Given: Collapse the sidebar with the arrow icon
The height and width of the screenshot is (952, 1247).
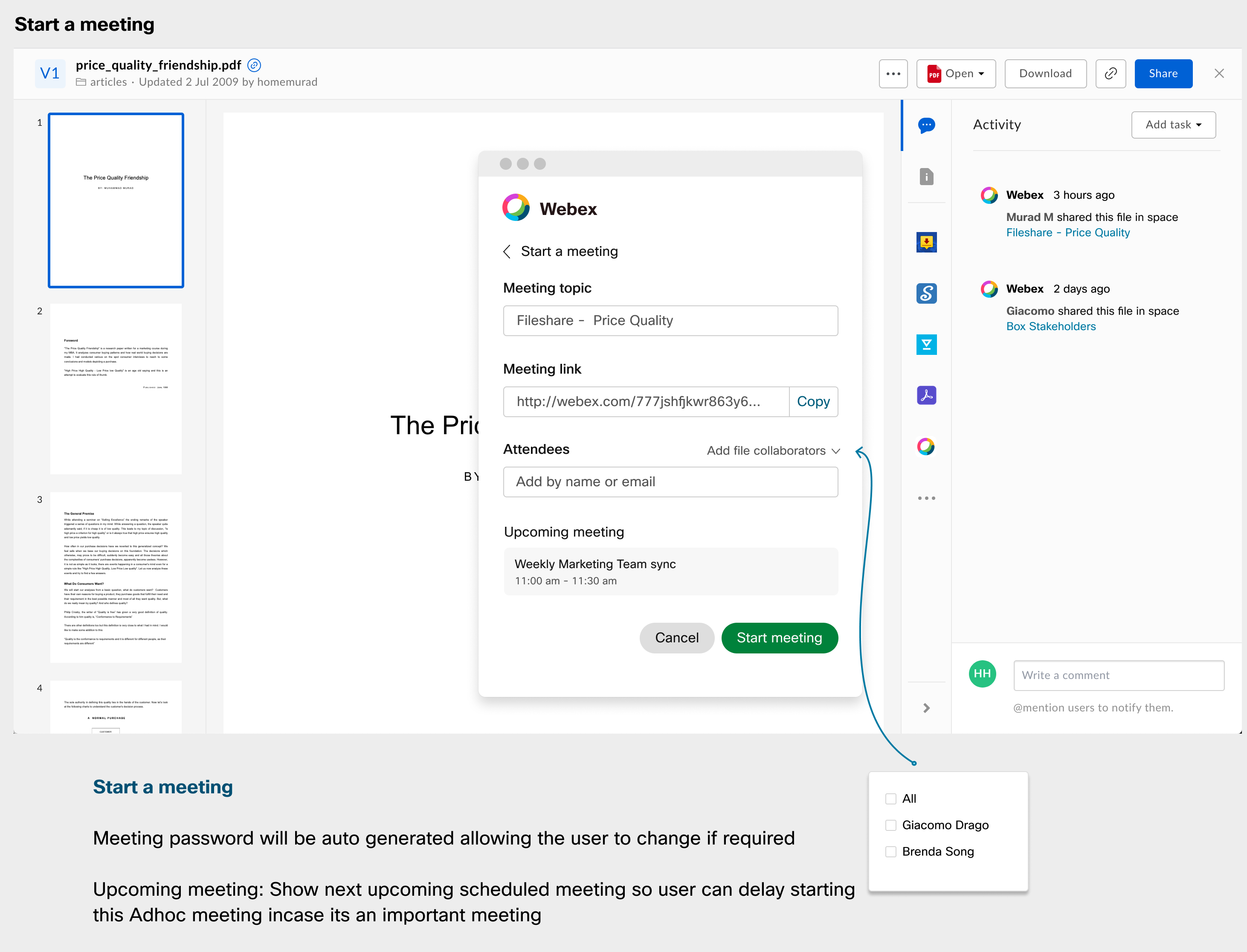Looking at the screenshot, I should (926, 708).
